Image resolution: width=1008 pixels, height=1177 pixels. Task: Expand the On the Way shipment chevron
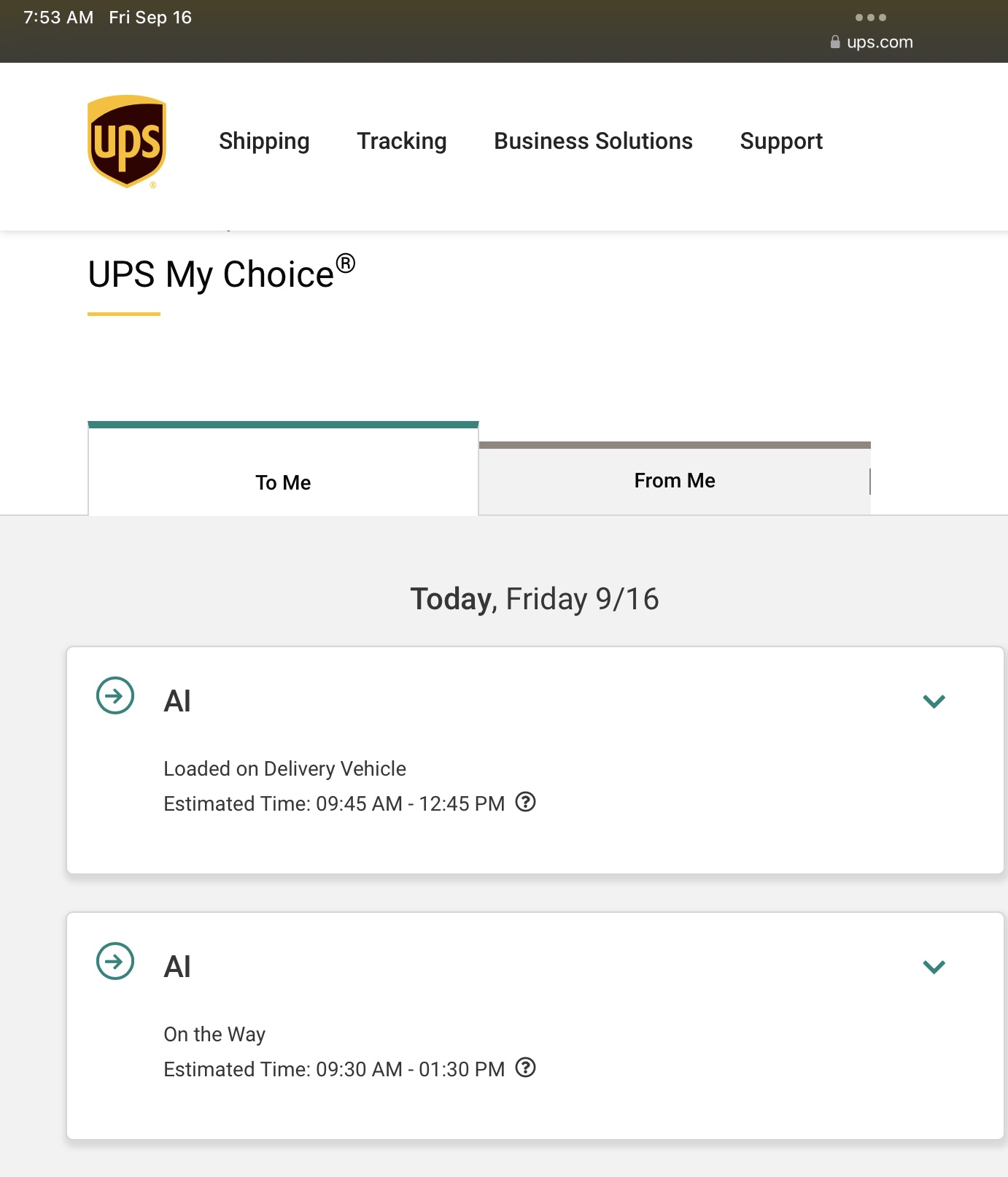pyautogui.click(x=934, y=967)
